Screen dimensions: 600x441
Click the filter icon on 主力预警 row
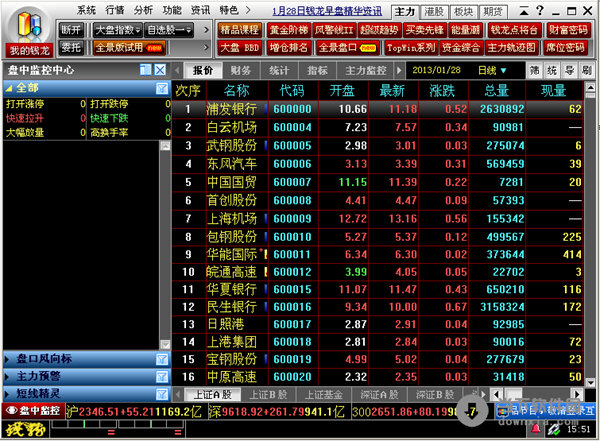[162, 377]
